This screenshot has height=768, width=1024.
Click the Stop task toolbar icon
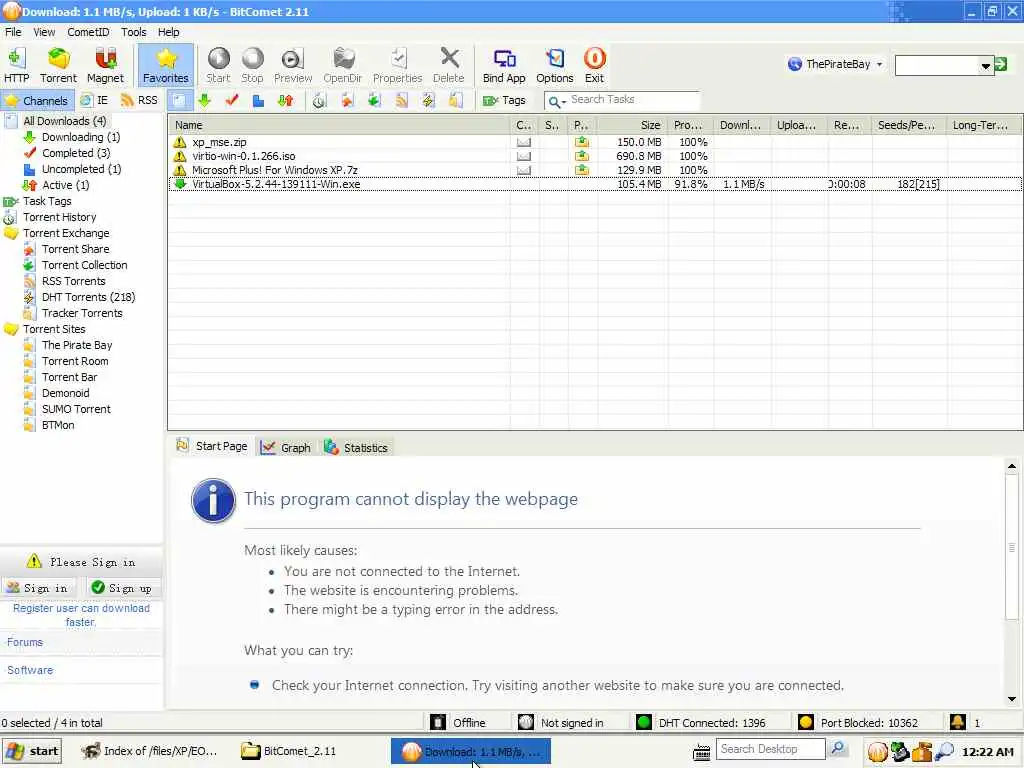tap(252, 65)
